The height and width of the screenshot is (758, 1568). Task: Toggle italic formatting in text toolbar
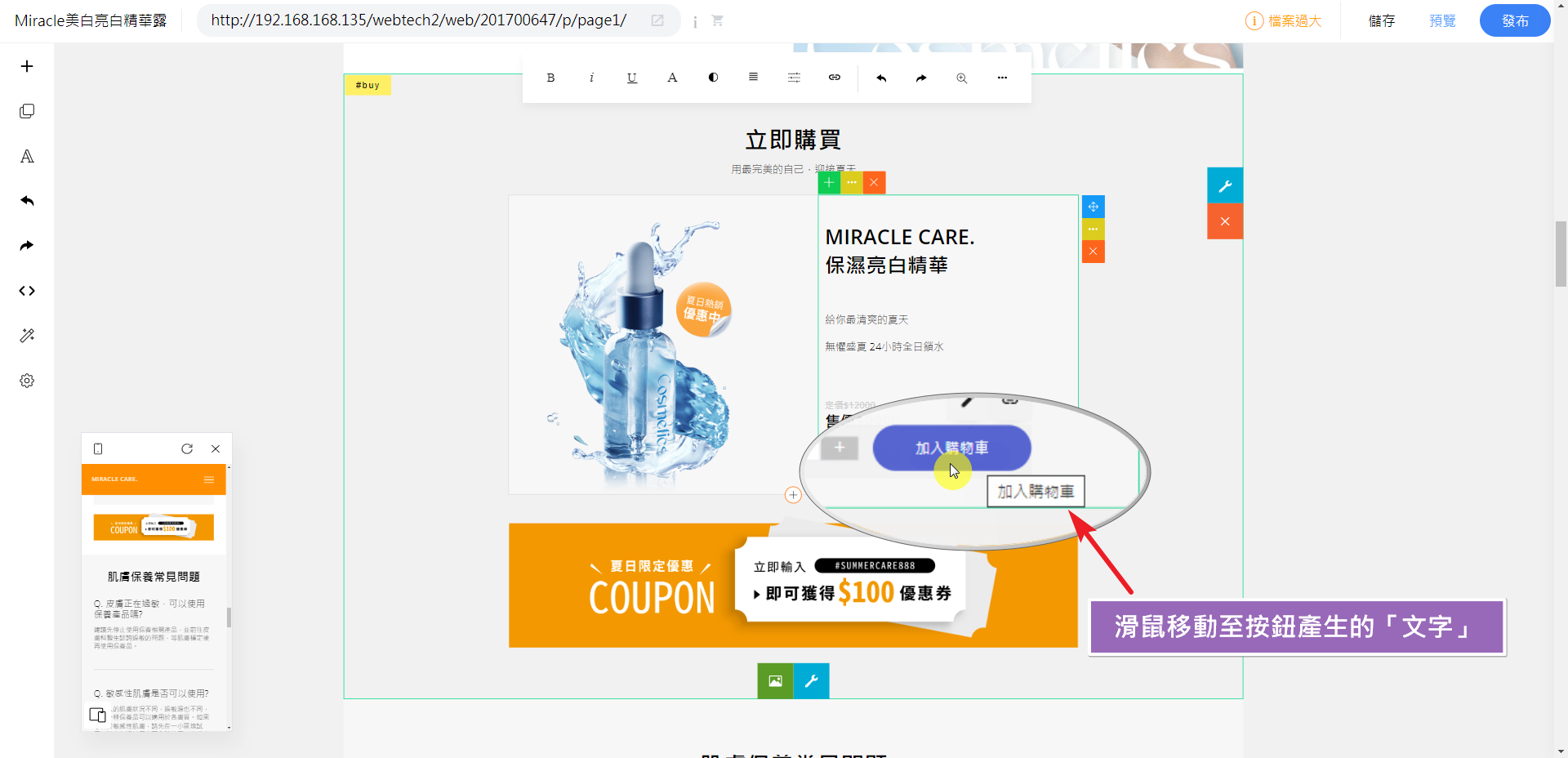(591, 78)
